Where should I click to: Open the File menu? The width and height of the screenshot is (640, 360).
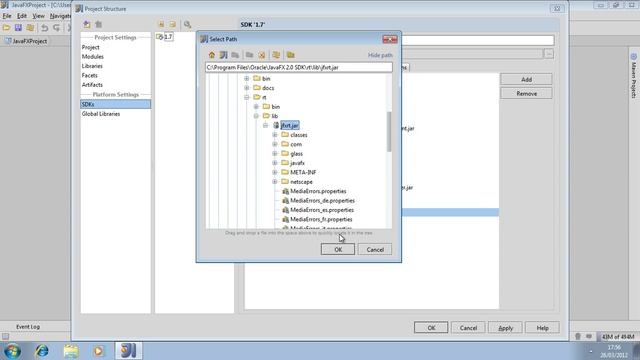point(7,16)
